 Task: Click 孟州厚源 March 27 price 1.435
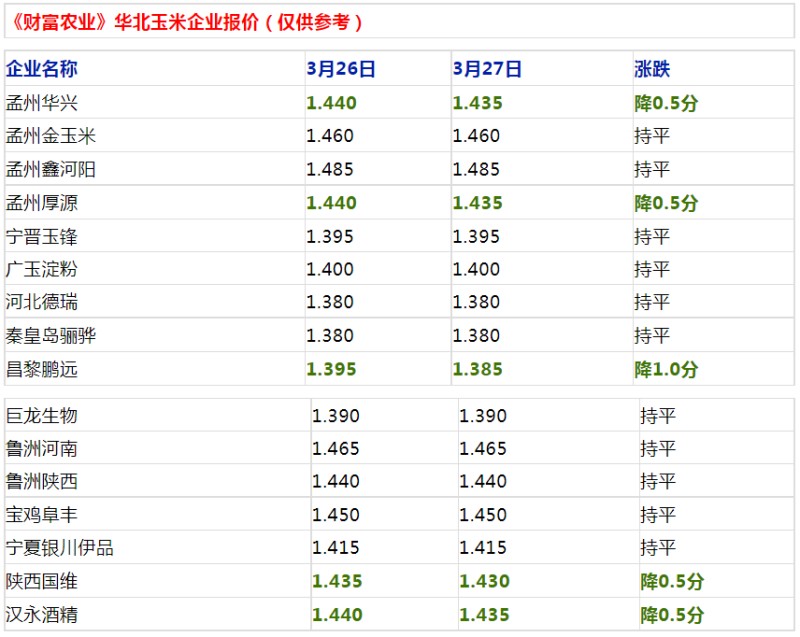(x=478, y=203)
